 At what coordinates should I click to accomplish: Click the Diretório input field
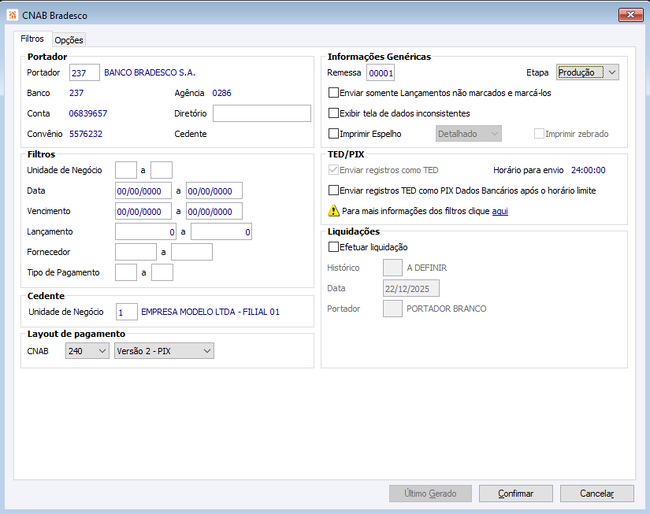click(262, 113)
